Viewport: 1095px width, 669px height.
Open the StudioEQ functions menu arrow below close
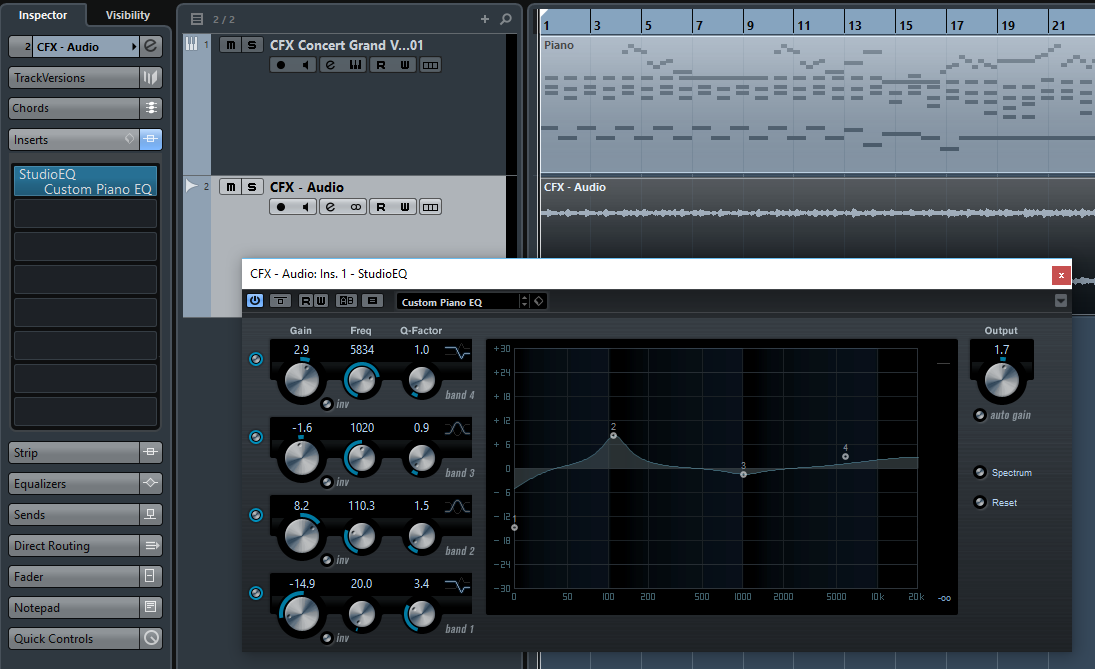tap(1061, 300)
